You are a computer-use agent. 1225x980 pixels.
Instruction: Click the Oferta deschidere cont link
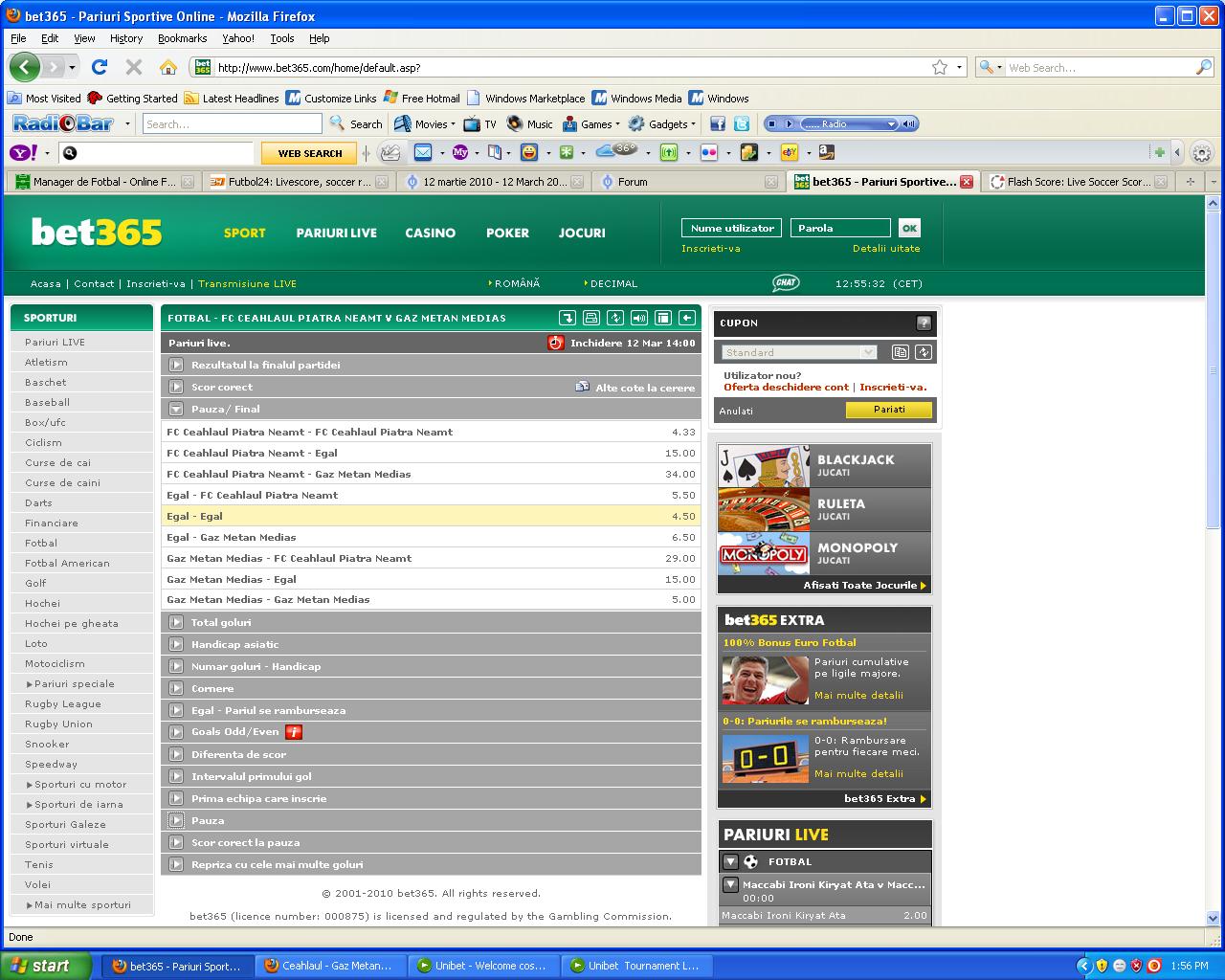(786, 388)
